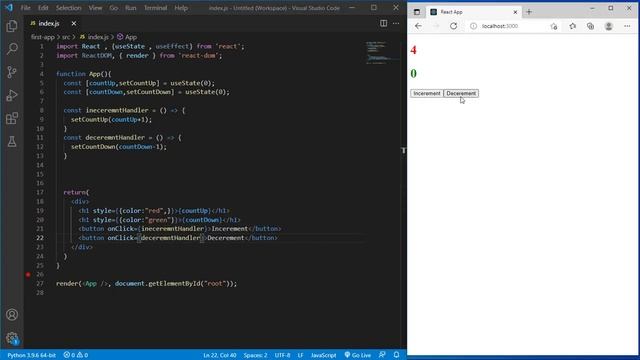
Task: Open the Run menu
Action: (x=131, y=8)
